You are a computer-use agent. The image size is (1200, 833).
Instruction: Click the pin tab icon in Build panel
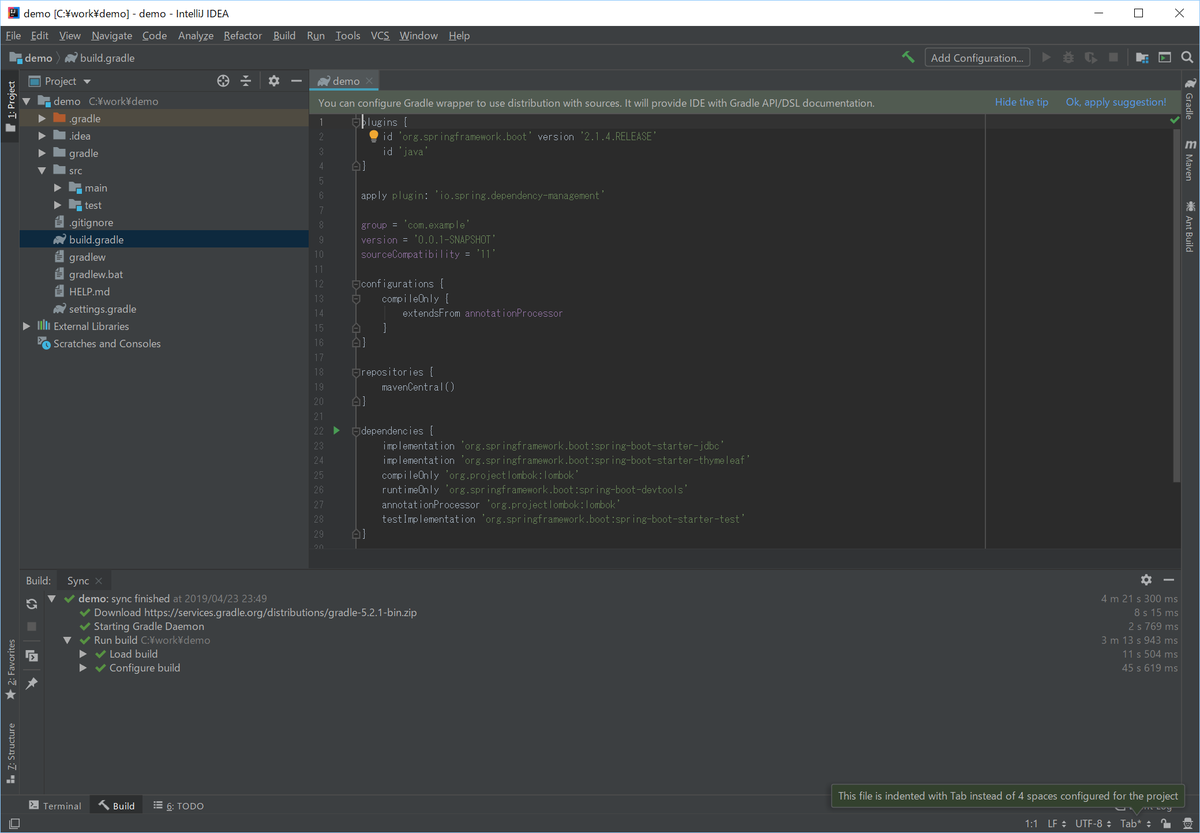click(32, 683)
